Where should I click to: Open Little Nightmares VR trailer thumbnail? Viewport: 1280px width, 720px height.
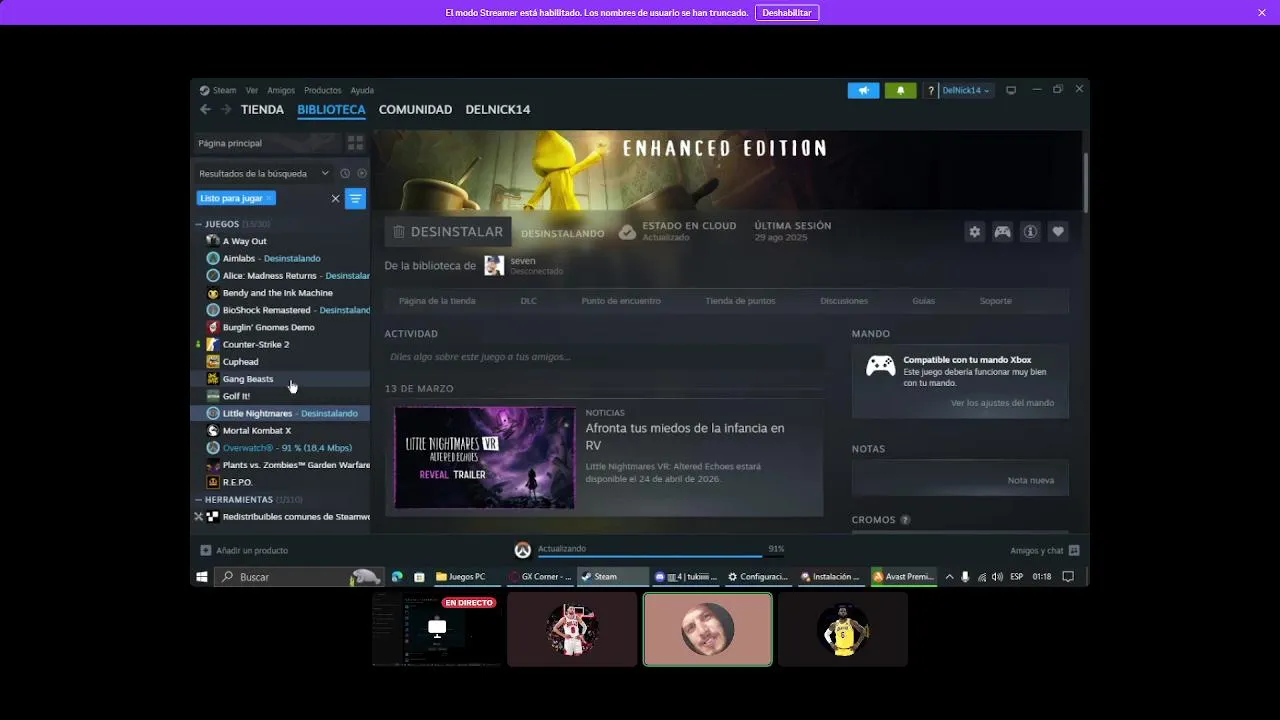tap(485, 457)
